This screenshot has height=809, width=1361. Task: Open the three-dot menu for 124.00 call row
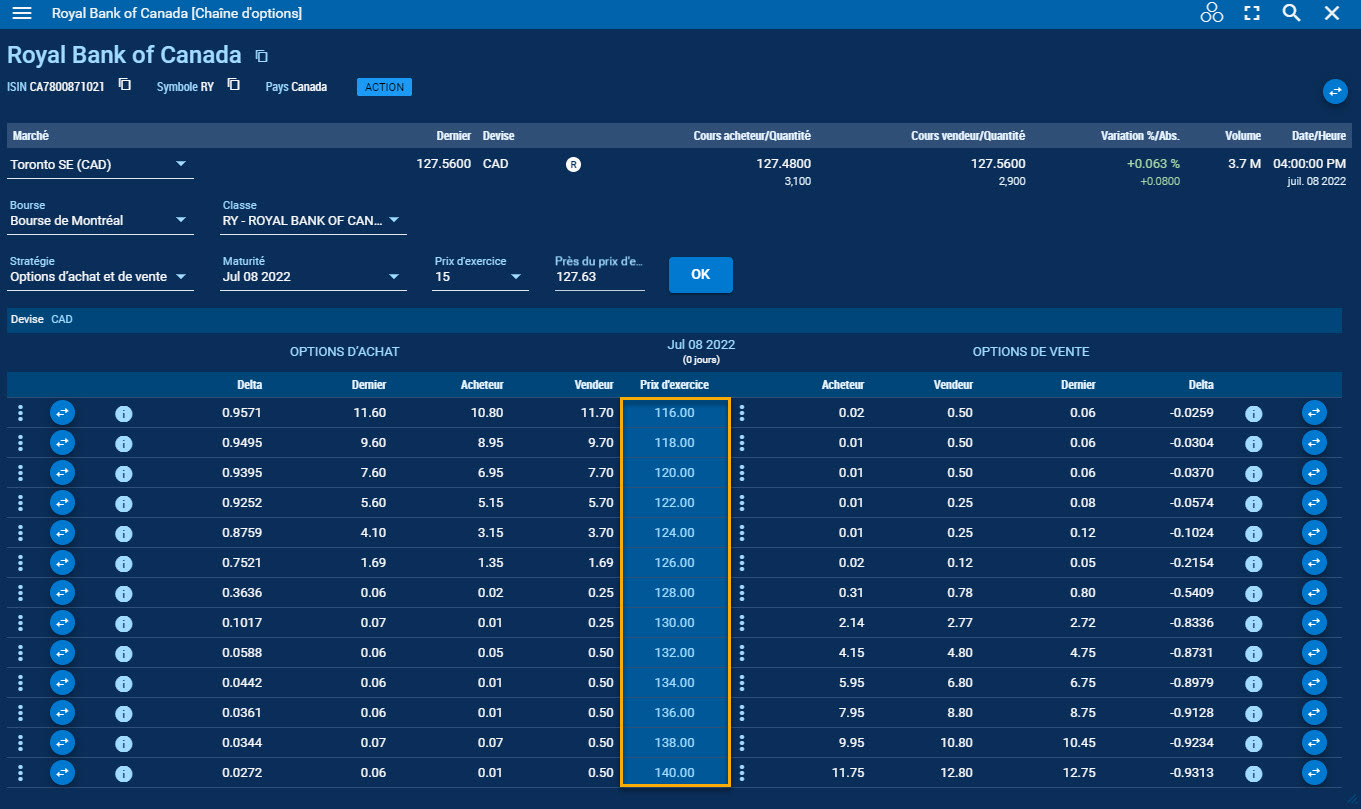tap(21, 533)
